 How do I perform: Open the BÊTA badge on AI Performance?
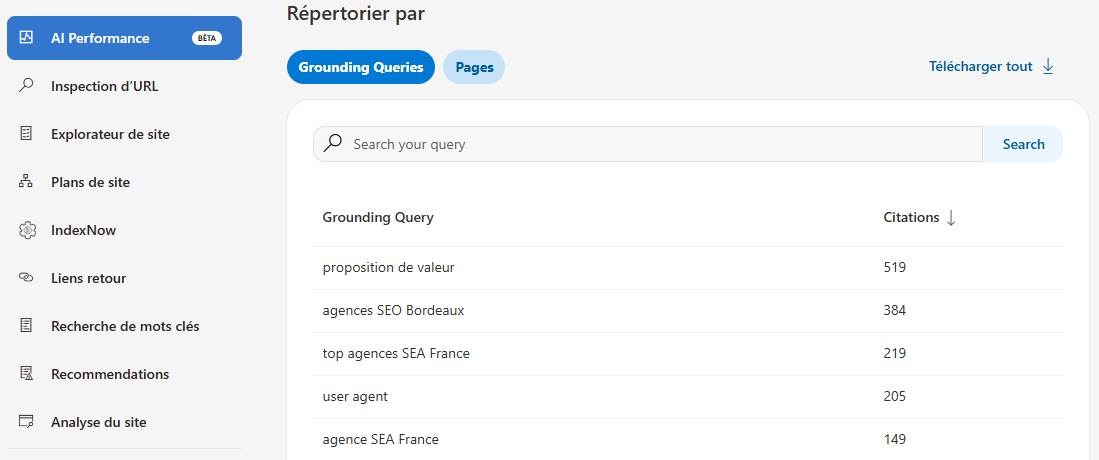(x=207, y=38)
